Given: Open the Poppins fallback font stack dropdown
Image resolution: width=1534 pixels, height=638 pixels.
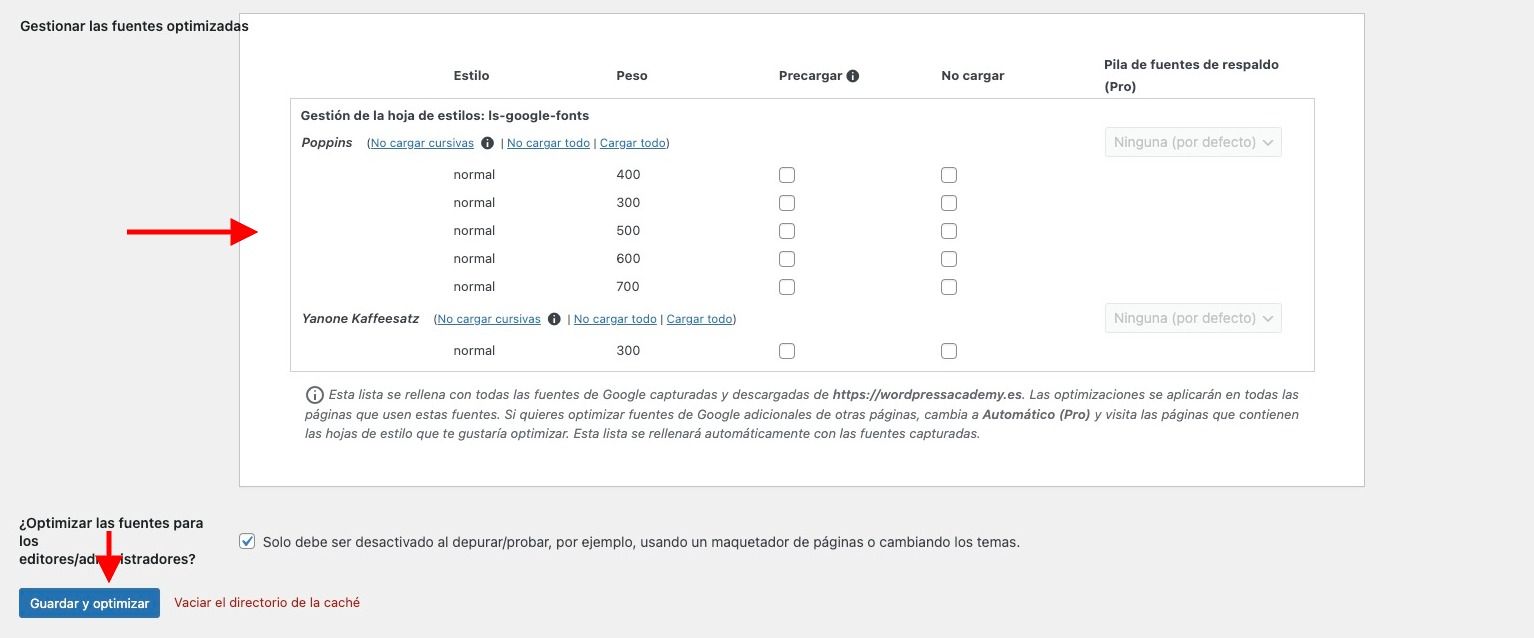Looking at the screenshot, I should point(1193,142).
